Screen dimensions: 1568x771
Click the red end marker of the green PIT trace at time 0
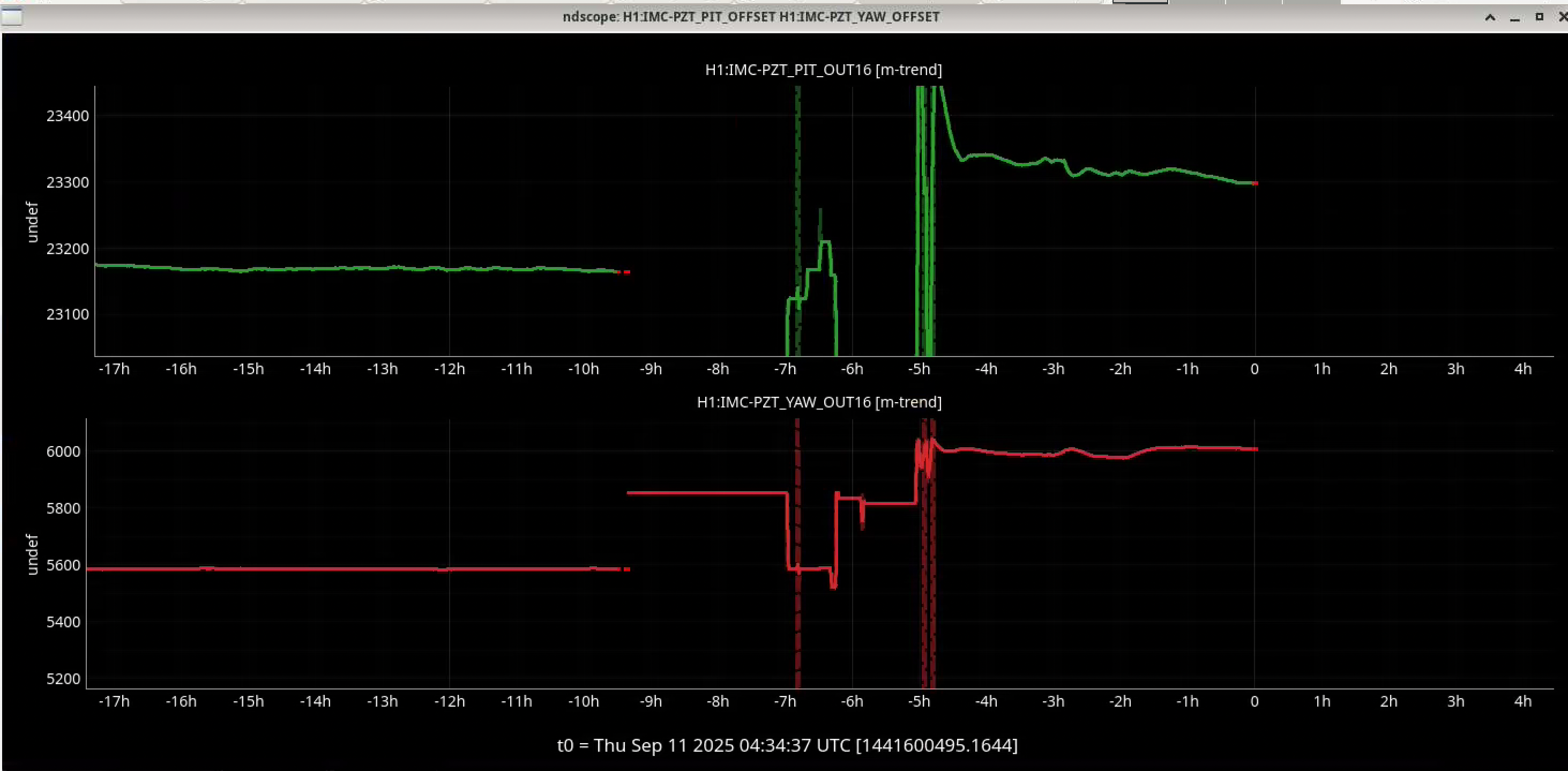[x=1255, y=183]
